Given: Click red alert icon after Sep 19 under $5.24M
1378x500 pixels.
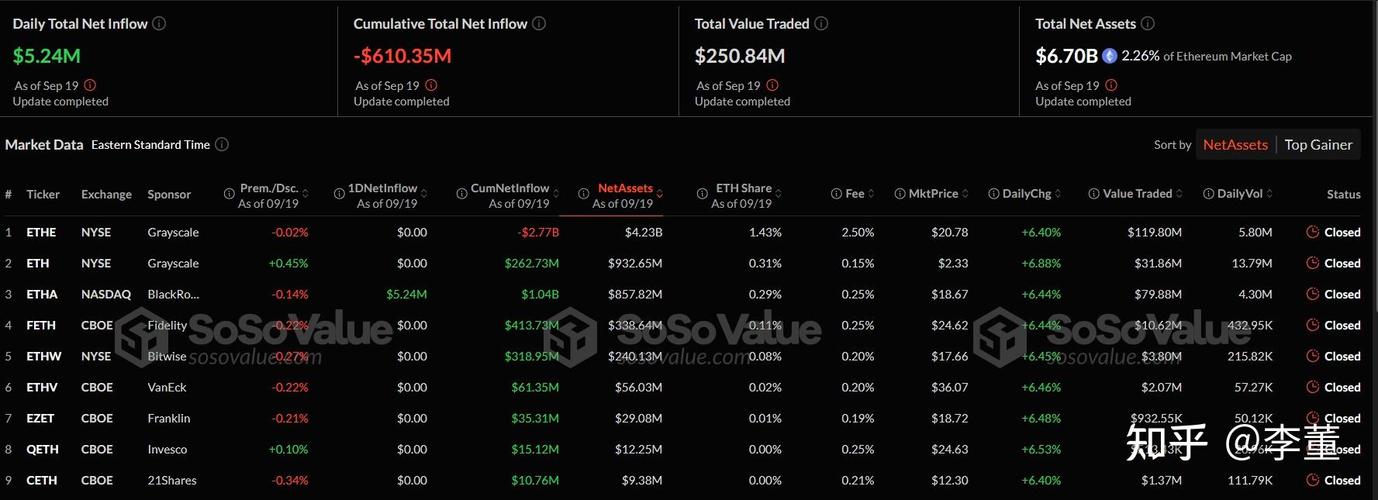Looking at the screenshot, I should click(90, 86).
